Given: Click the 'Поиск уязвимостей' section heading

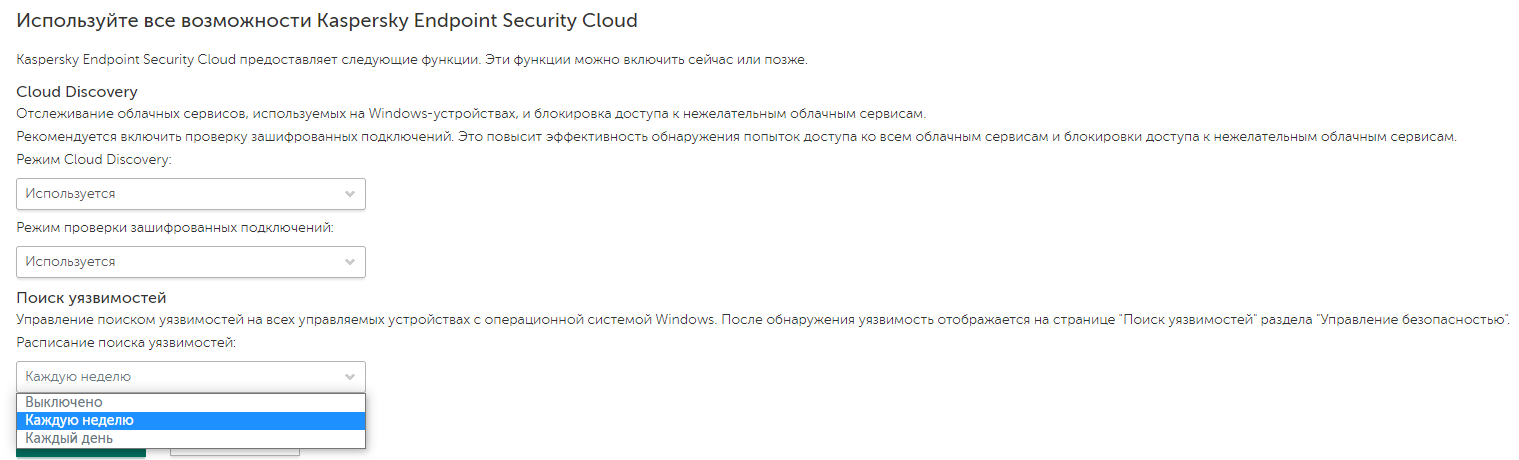Looking at the screenshot, I should click(x=91, y=298).
